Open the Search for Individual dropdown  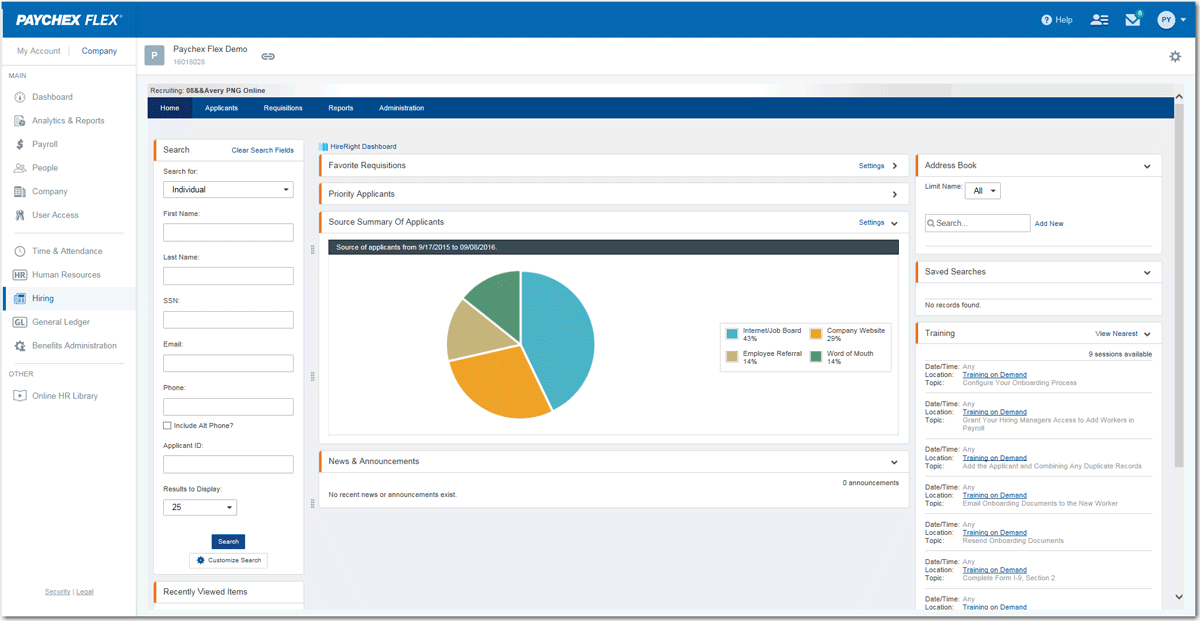(x=228, y=189)
